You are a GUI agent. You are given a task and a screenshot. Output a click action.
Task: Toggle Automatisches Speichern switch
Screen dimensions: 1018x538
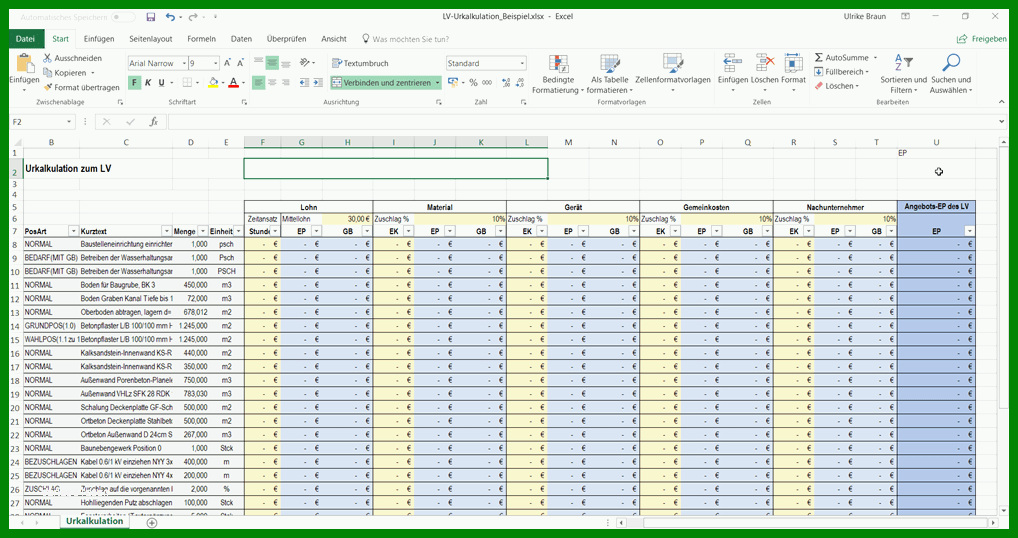pyautogui.click(x=123, y=17)
